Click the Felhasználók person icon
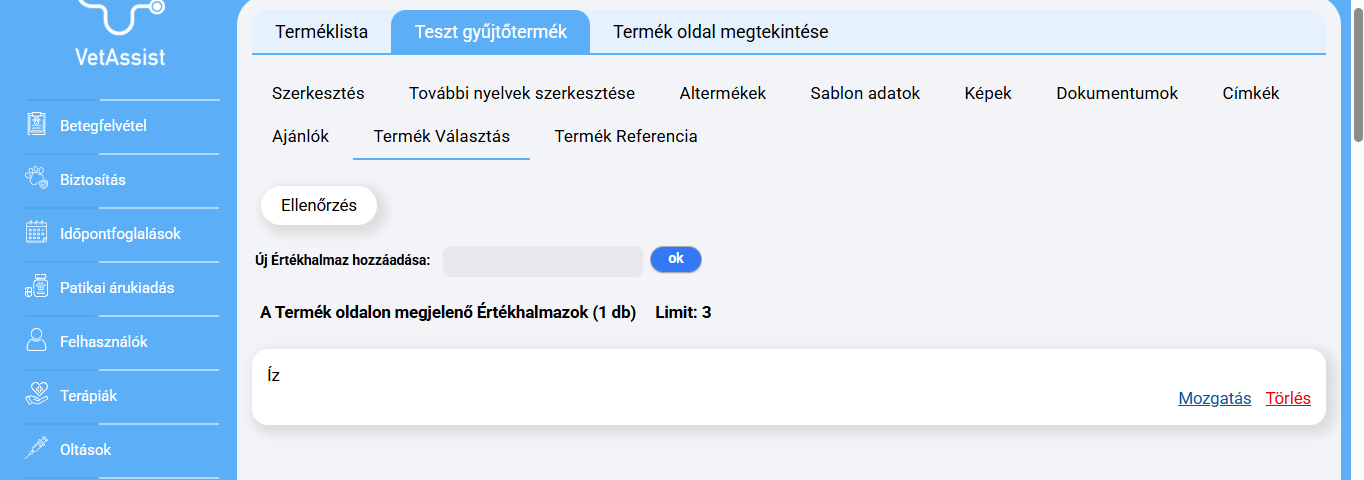 tap(37, 342)
